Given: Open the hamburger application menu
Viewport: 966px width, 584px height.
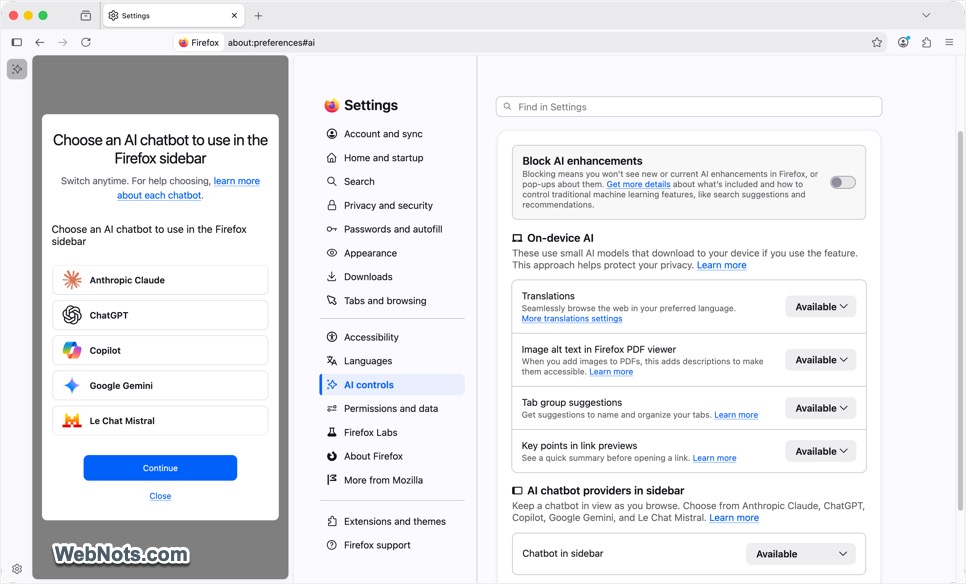Looking at the screenshot, I should click(949, 43).
